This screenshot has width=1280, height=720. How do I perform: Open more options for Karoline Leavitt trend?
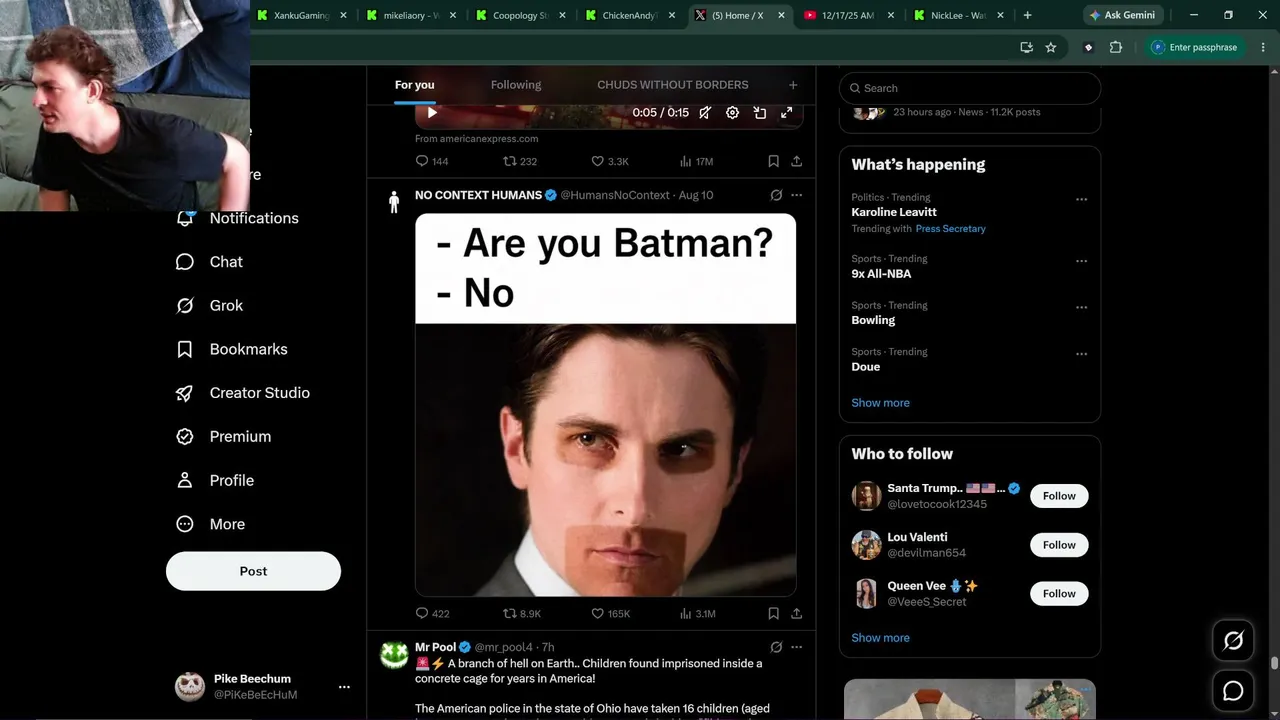pyautogui.click(x=1081, y=200)
